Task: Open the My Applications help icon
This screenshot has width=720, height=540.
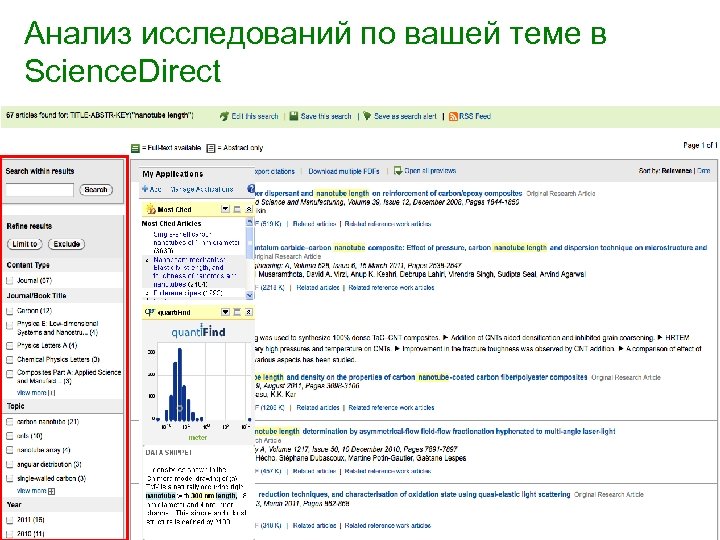Action: pyautogui.click(x=251, y=188)
